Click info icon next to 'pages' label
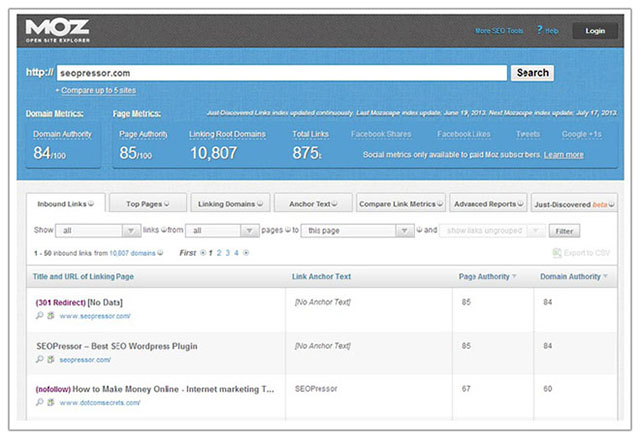 [287, 230]
